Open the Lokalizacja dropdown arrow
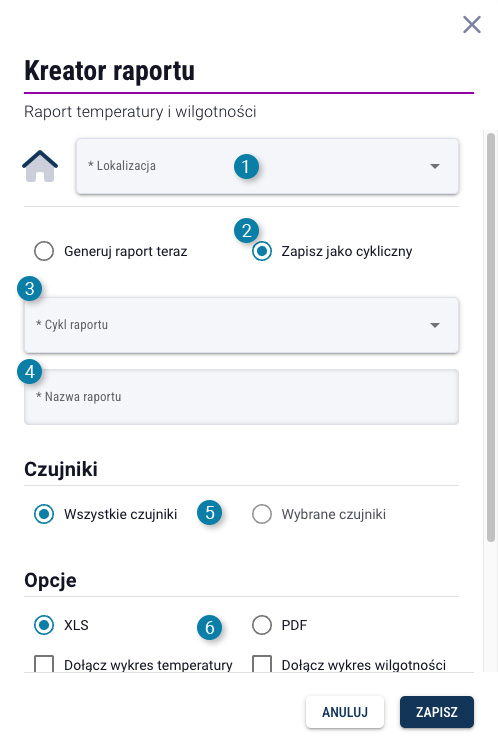Image resolution: width=498 pixels, height=752 pixels. (x=435, y=166)
